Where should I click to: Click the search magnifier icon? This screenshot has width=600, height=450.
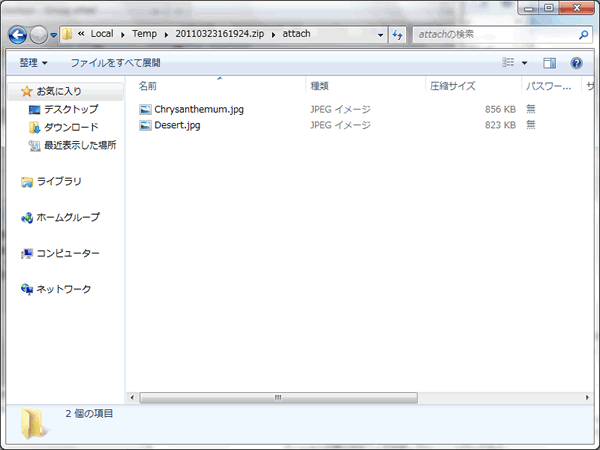point(584,34)
